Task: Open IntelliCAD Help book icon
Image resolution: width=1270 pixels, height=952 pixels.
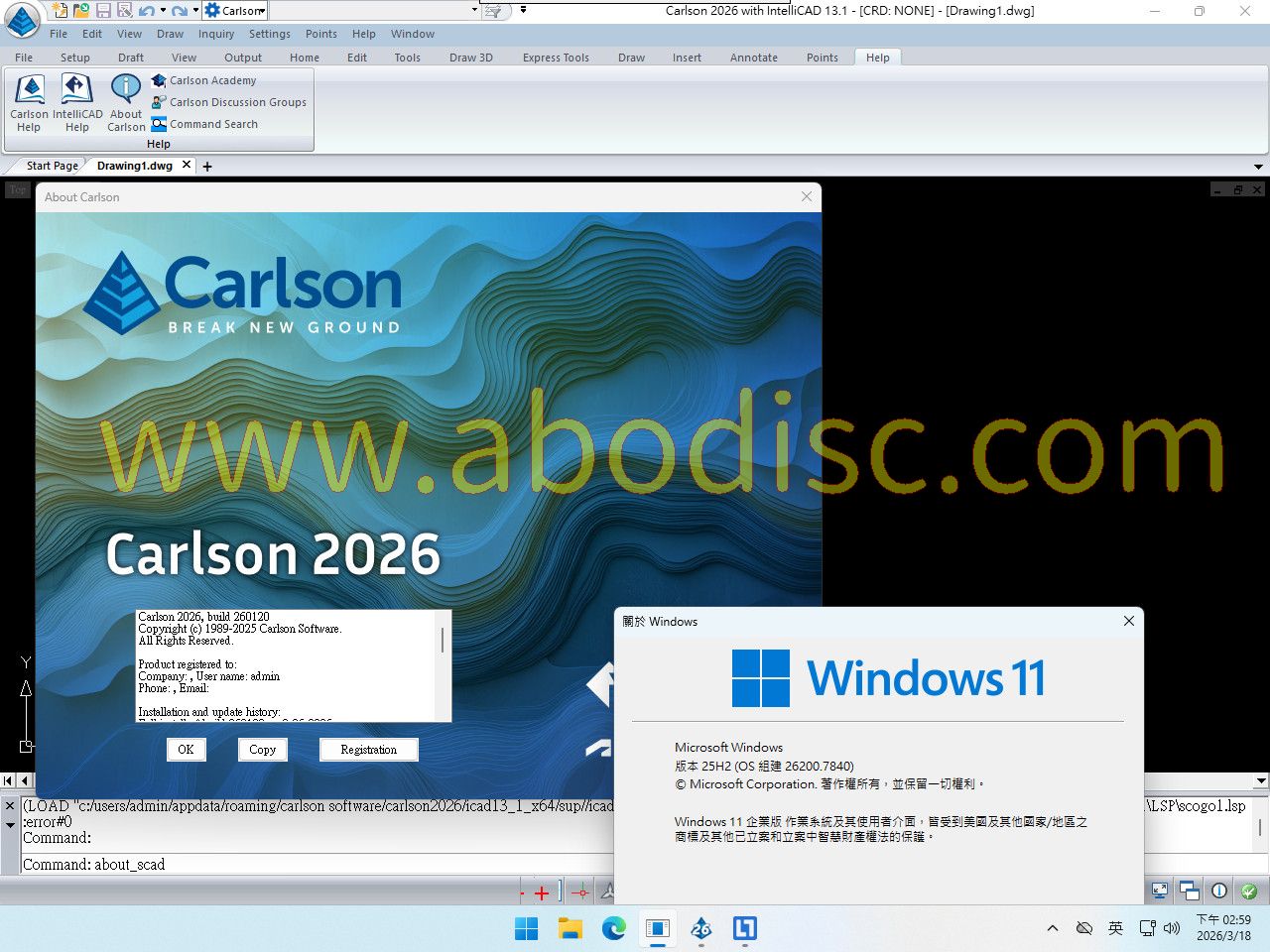Action: pos(77,102)
